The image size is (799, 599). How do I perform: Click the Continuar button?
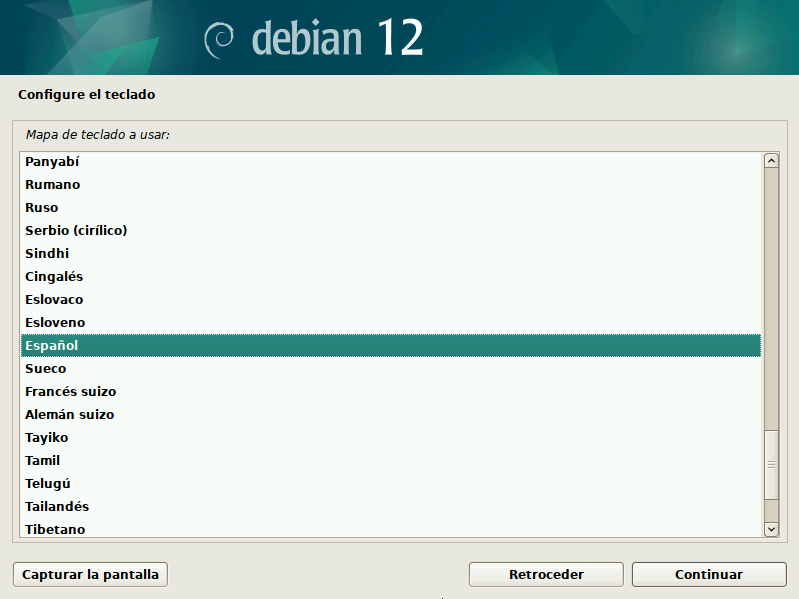708,574
